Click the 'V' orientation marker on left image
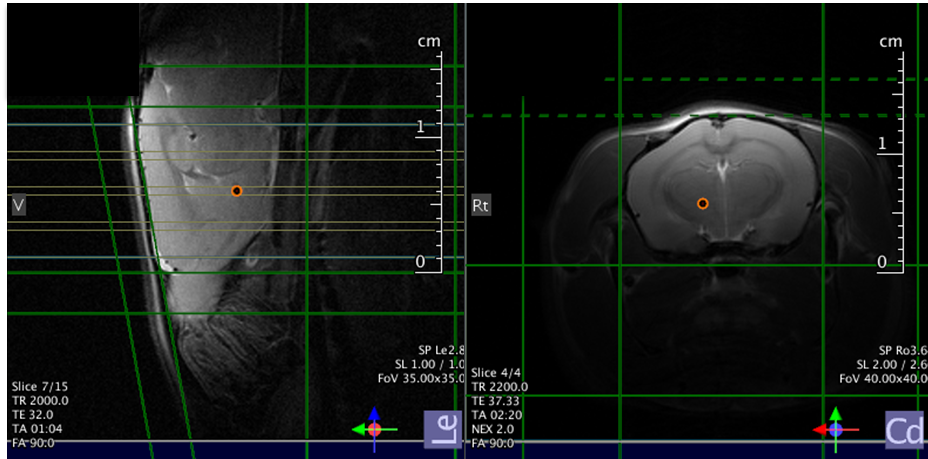928x459 pixels. [17, 205]
